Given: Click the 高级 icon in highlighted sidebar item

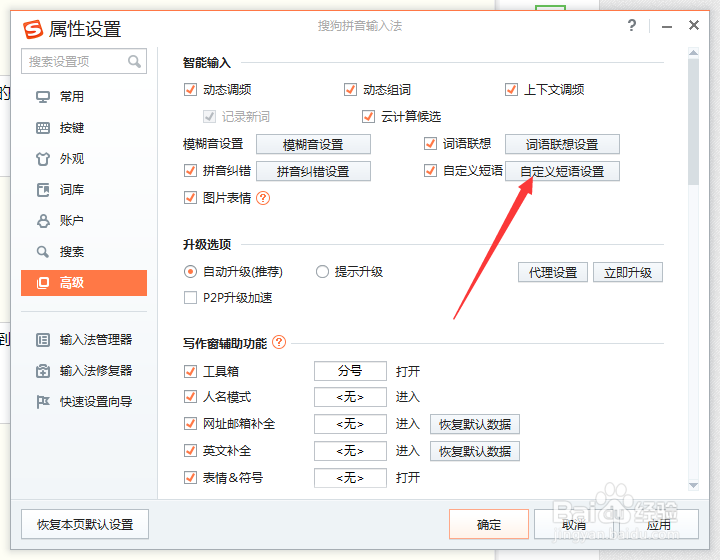Looking at the screenshot, I should click(x=43, y=283).
